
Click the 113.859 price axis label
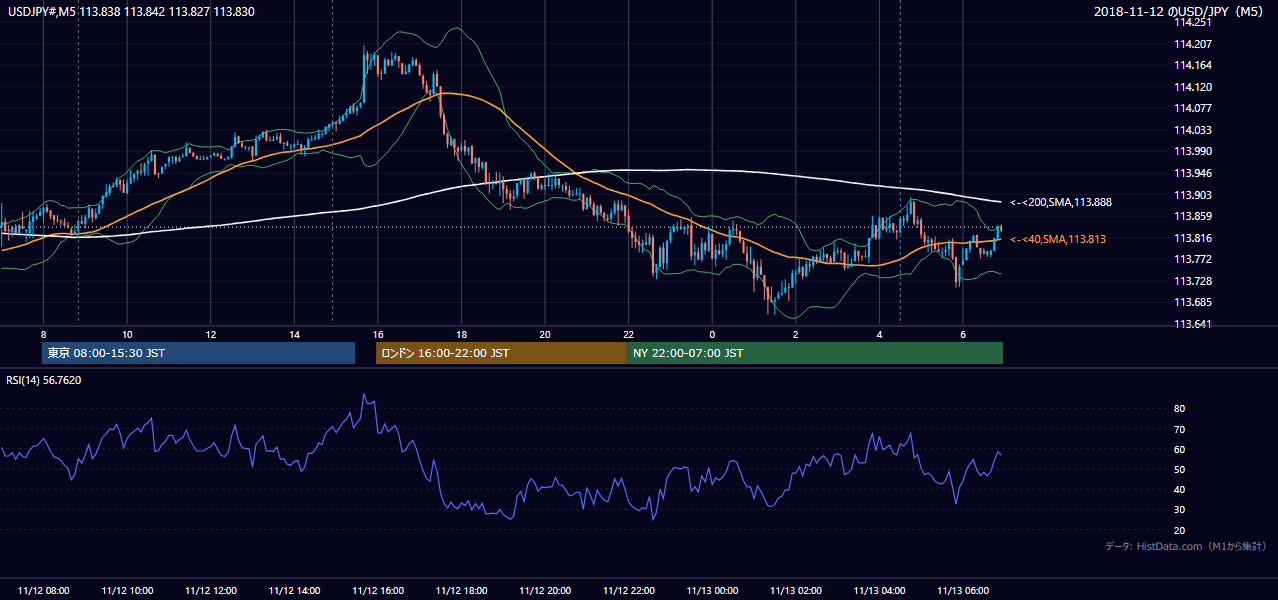click(x=1192, y=216)
